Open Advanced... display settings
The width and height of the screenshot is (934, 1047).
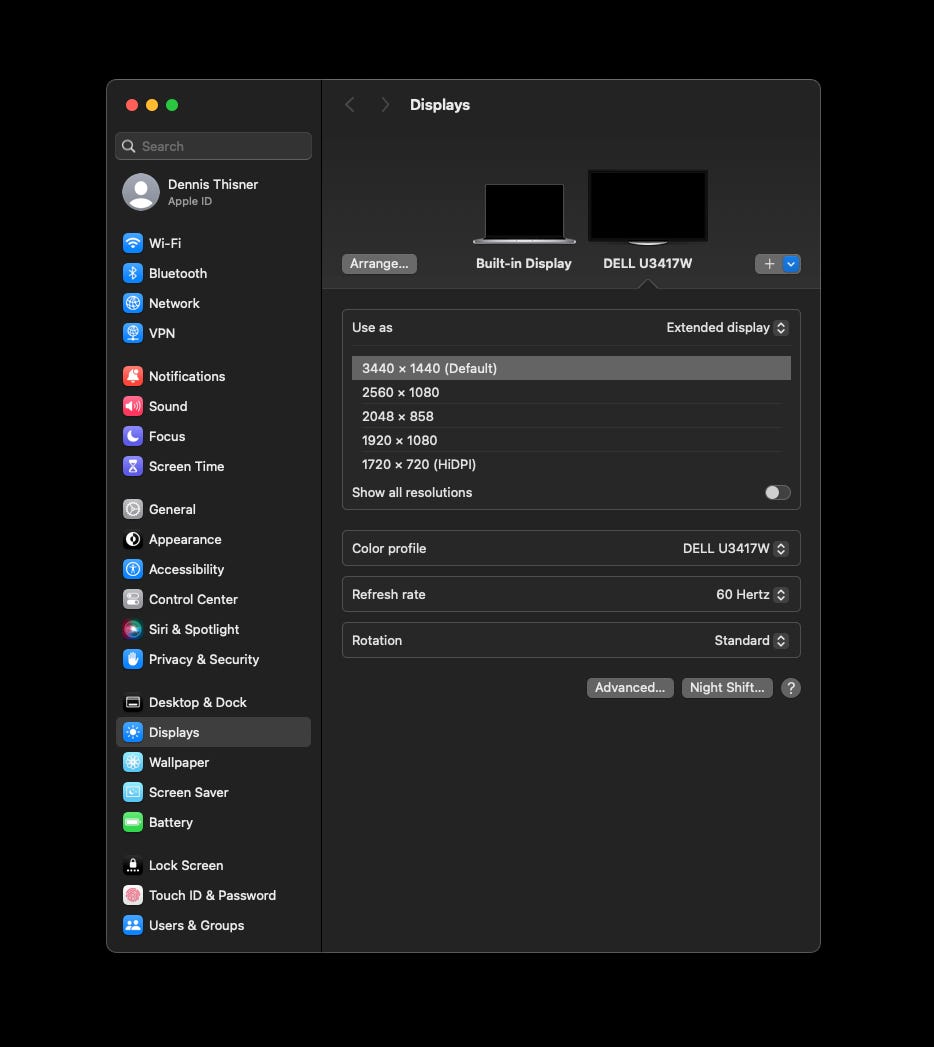[x=630, y=688]
